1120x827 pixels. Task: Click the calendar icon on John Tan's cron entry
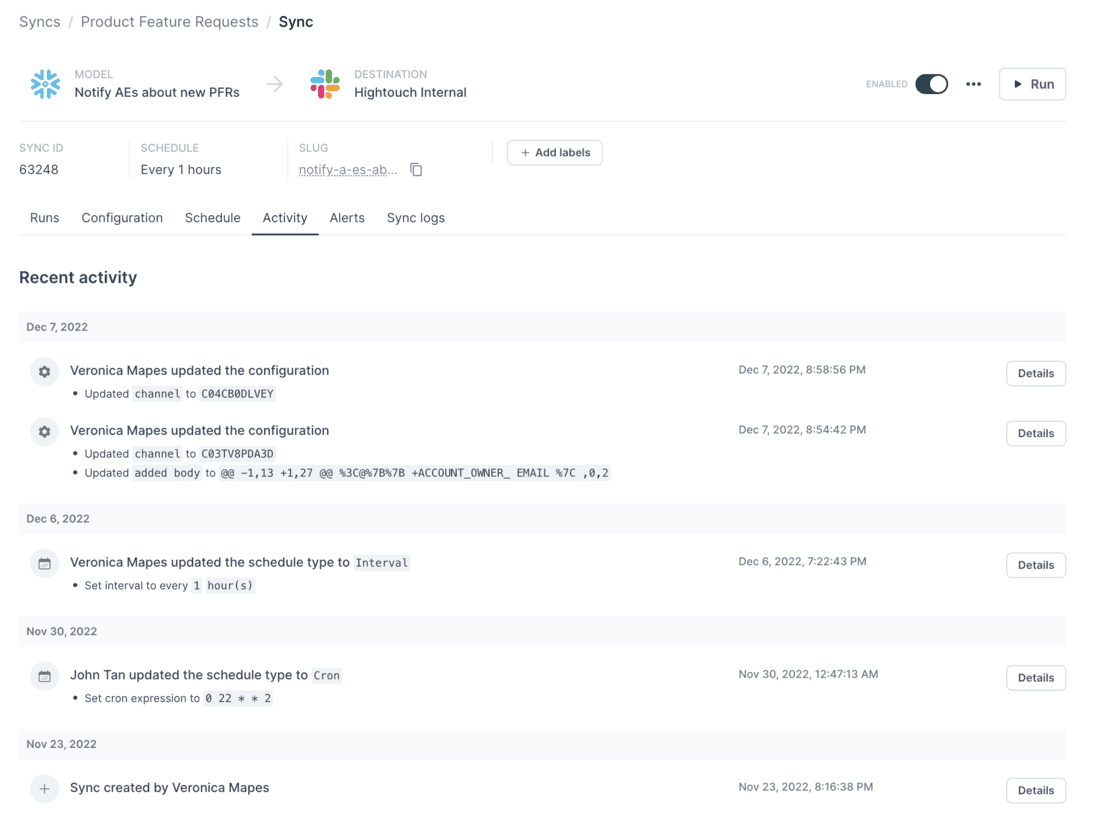pyautogui.click(x=44, y=676)
